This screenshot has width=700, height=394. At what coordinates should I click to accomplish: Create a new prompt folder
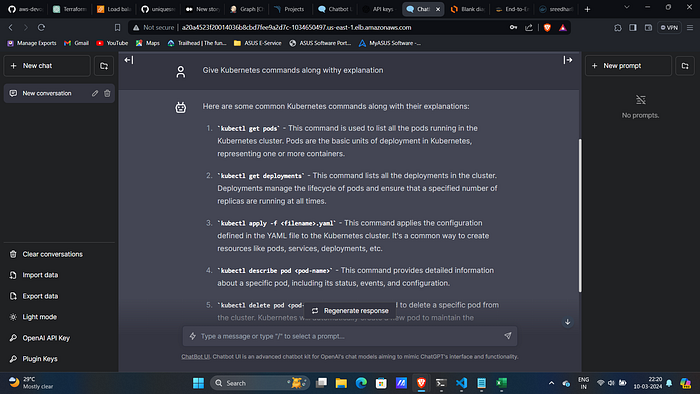click(685, 66)
